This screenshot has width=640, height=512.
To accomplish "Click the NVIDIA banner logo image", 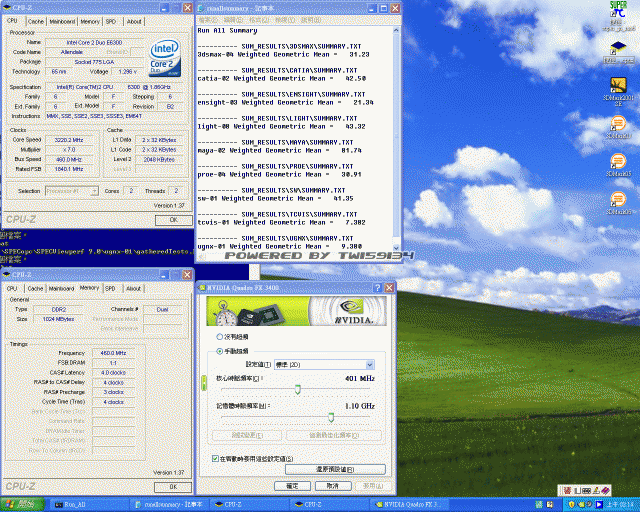I will pos(296,311).
